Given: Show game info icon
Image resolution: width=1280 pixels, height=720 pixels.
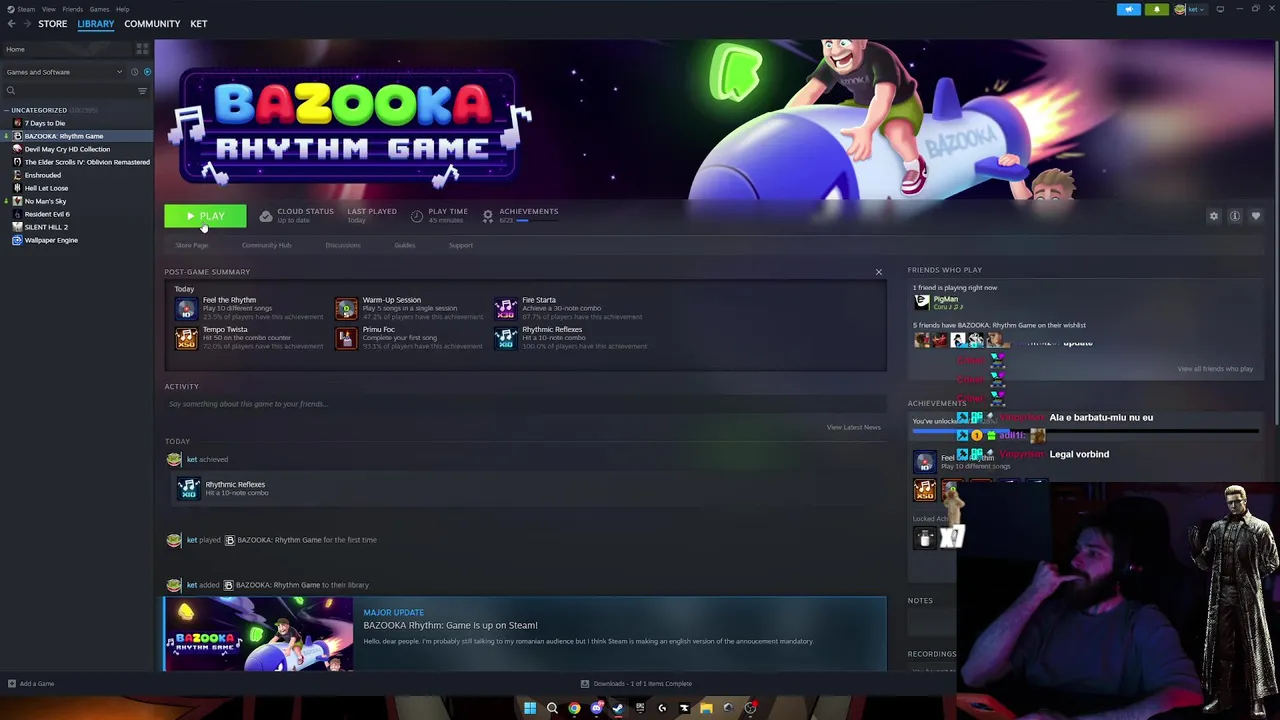Looking at the screenshot, I should click(x=1235, y=216).
